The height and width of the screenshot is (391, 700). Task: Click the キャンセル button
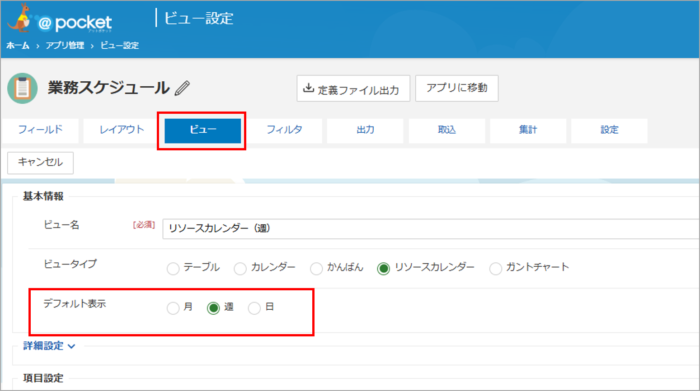pos(40,162)
